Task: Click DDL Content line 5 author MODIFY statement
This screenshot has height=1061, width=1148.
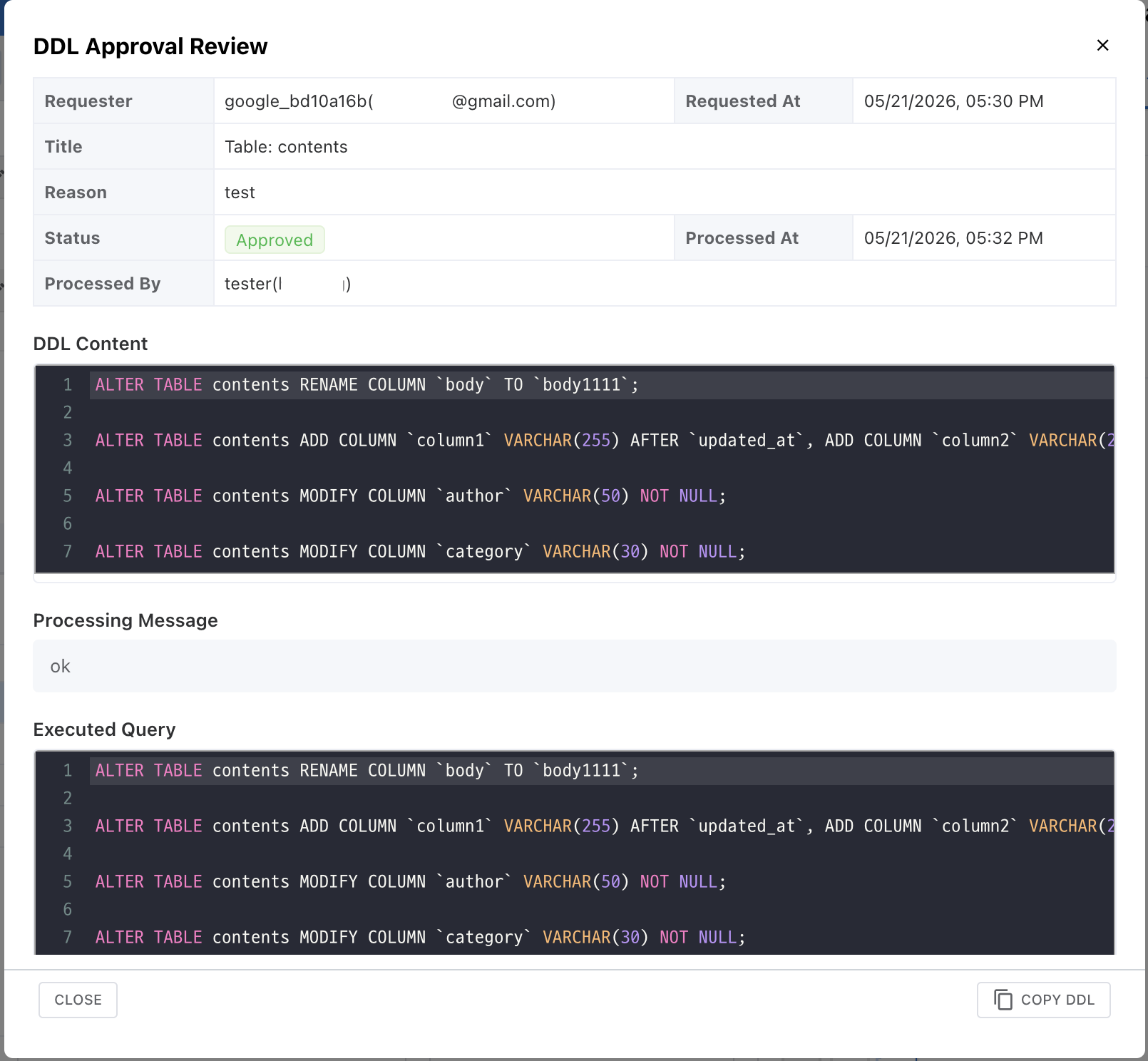Action: 411,496
